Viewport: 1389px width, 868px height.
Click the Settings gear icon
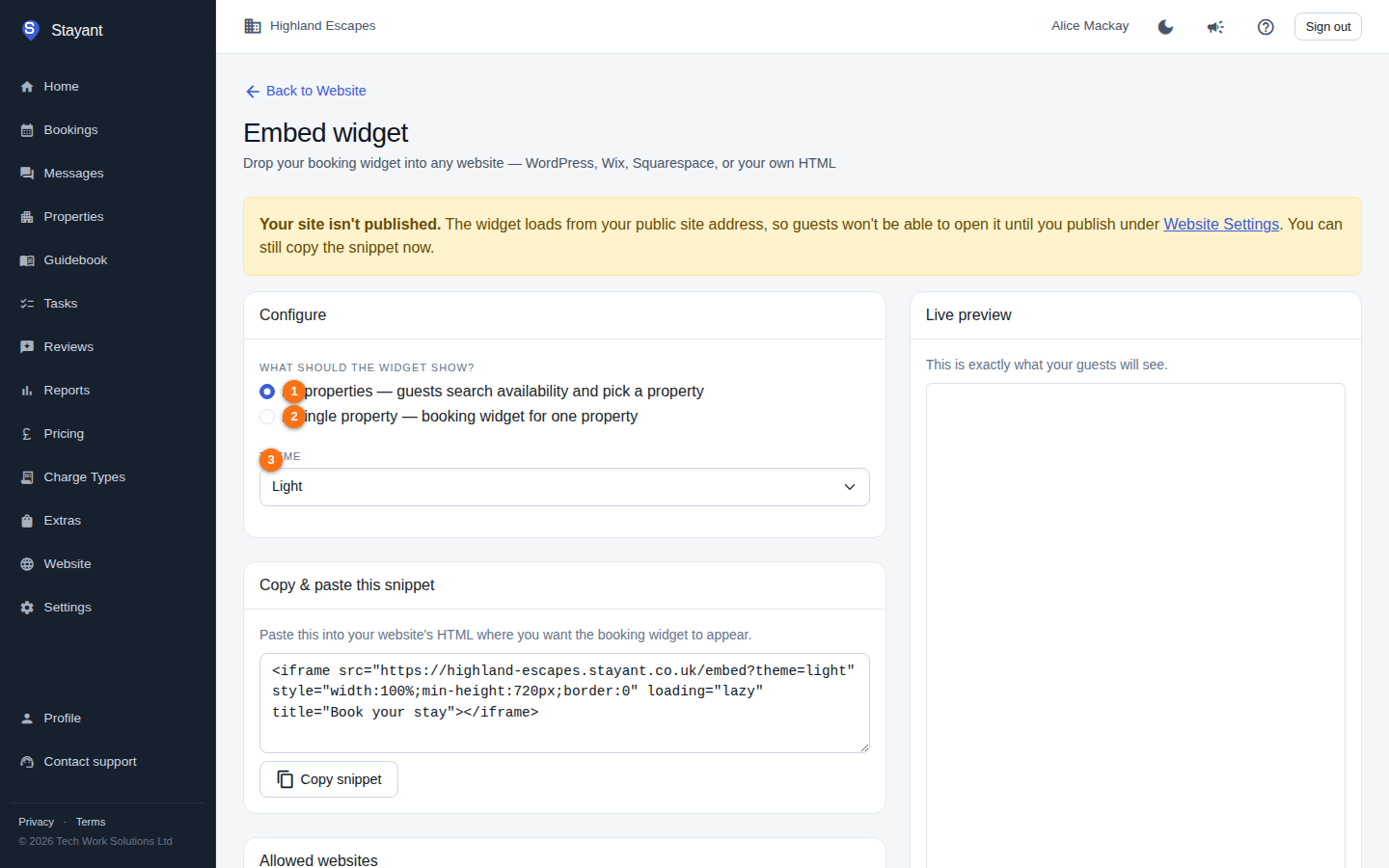27,608
